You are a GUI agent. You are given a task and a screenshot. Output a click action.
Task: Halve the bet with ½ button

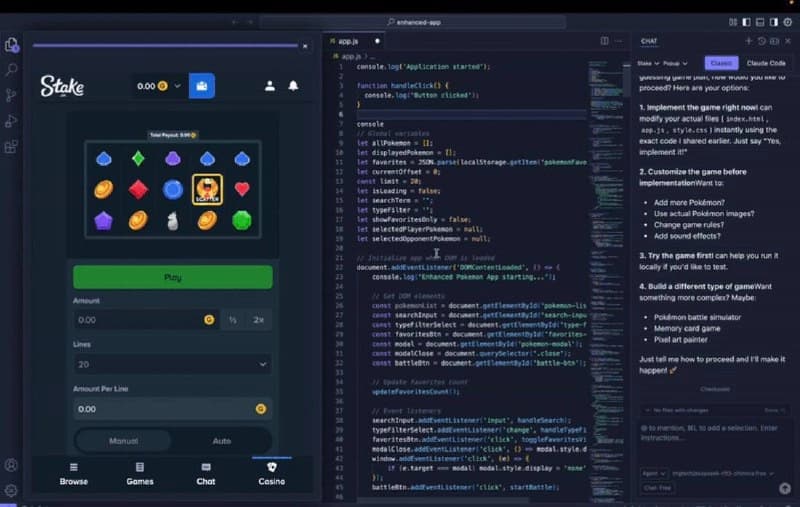point(233,320)
